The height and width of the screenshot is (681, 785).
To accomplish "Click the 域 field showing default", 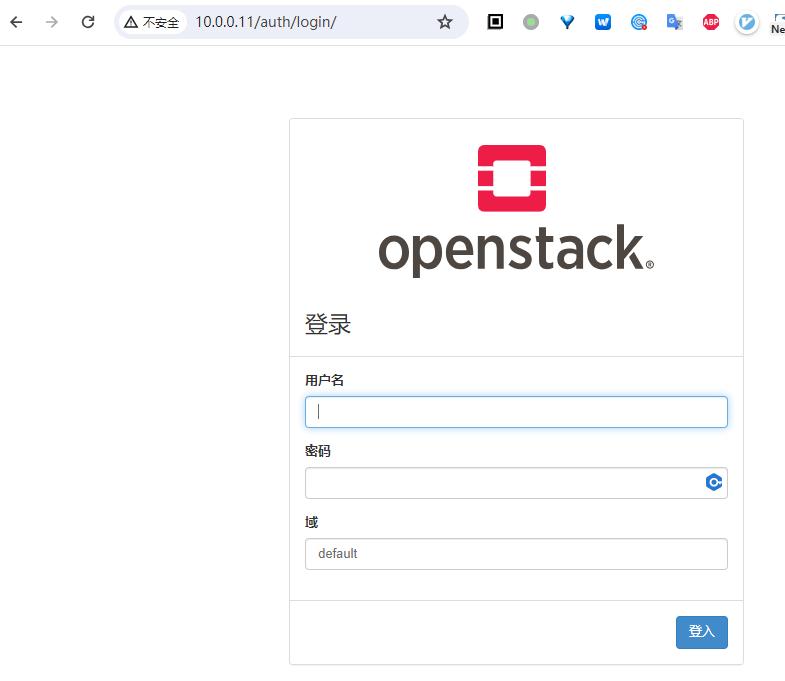I will coord(516,554).
